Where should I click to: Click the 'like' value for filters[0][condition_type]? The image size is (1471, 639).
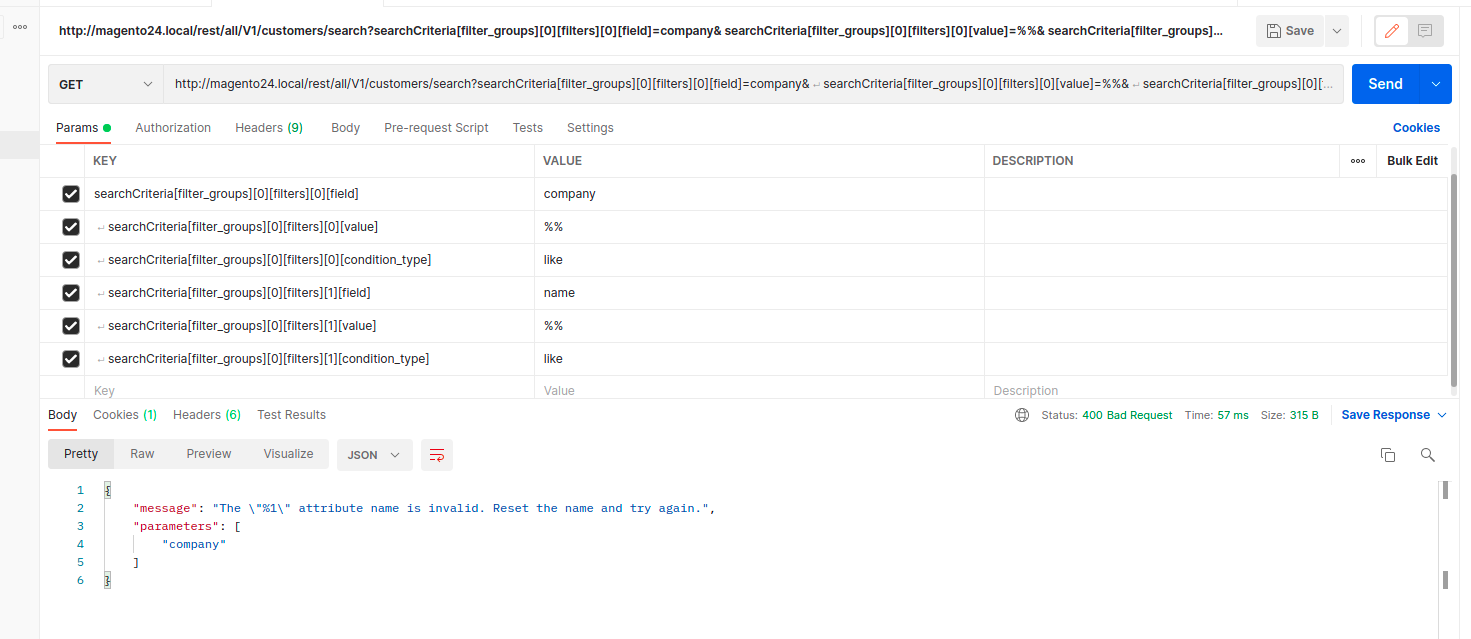pos(759,260)
